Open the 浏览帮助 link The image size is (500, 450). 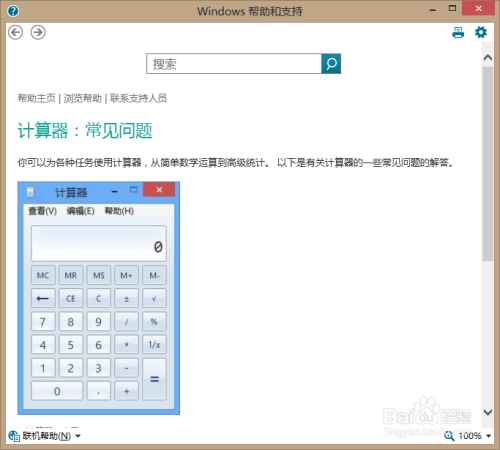pyautogui.click(x=82, y=98)
